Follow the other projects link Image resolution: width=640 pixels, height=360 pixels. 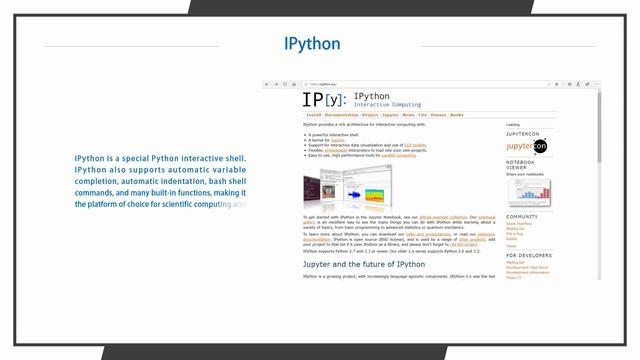pyautogui.click(x=472, y=240)
